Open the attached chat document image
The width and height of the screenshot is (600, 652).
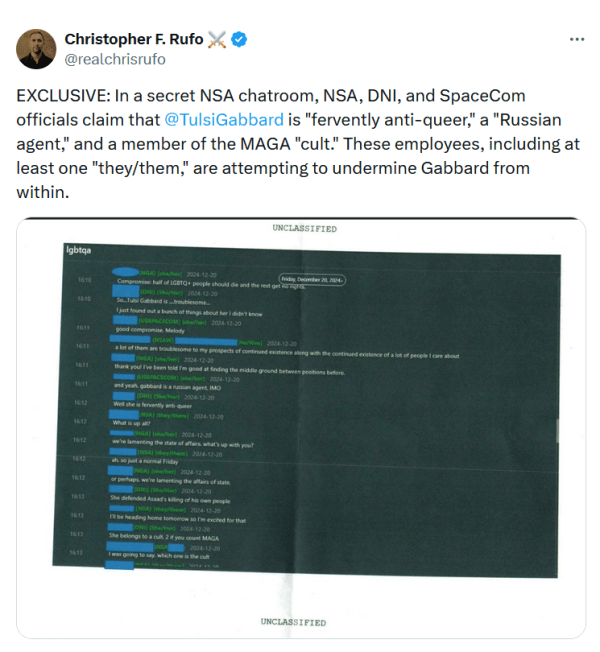(x=301, y=427)
